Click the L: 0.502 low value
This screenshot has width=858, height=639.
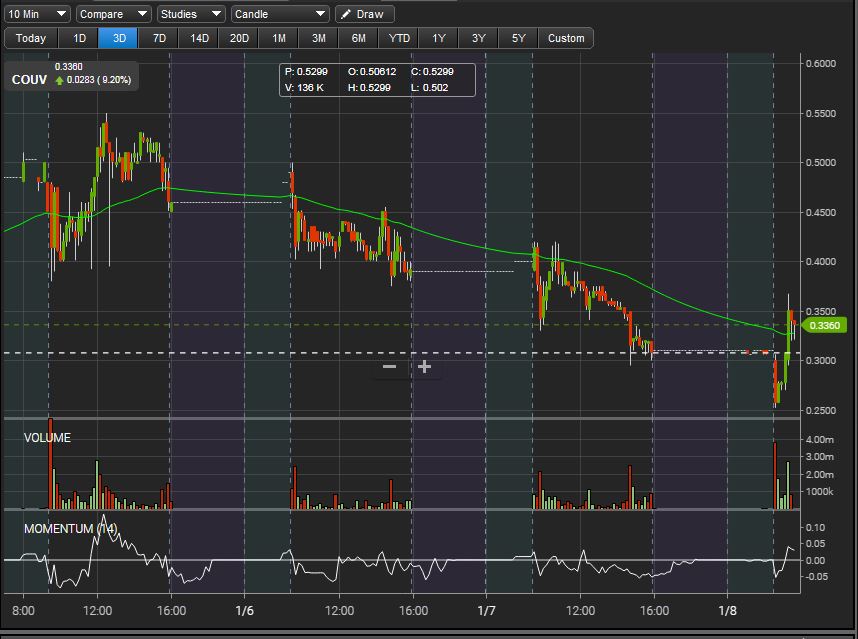tap(430, 88)
